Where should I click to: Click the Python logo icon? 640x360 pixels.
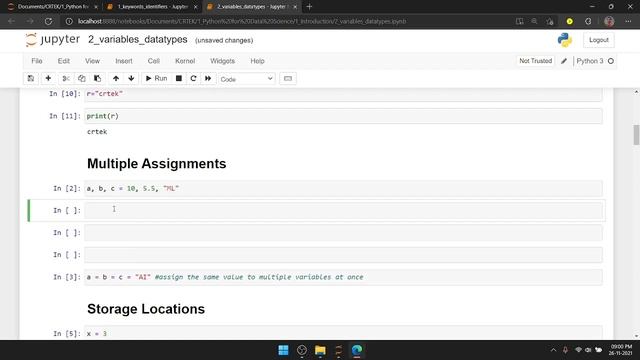[564, 40]
